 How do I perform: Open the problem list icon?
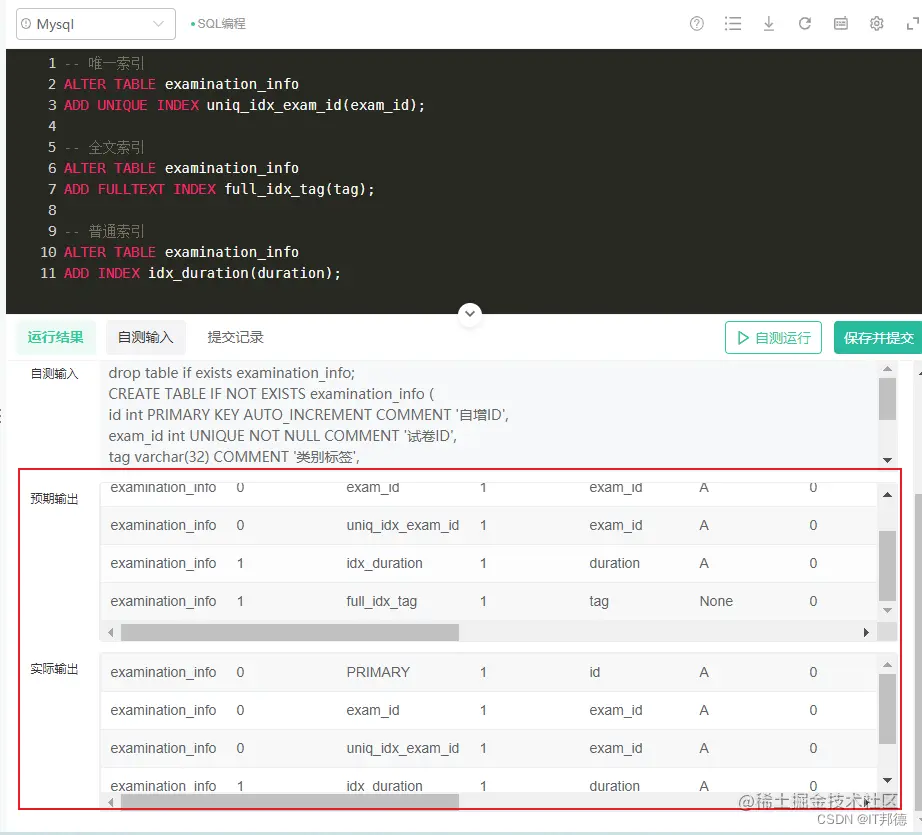733,24
